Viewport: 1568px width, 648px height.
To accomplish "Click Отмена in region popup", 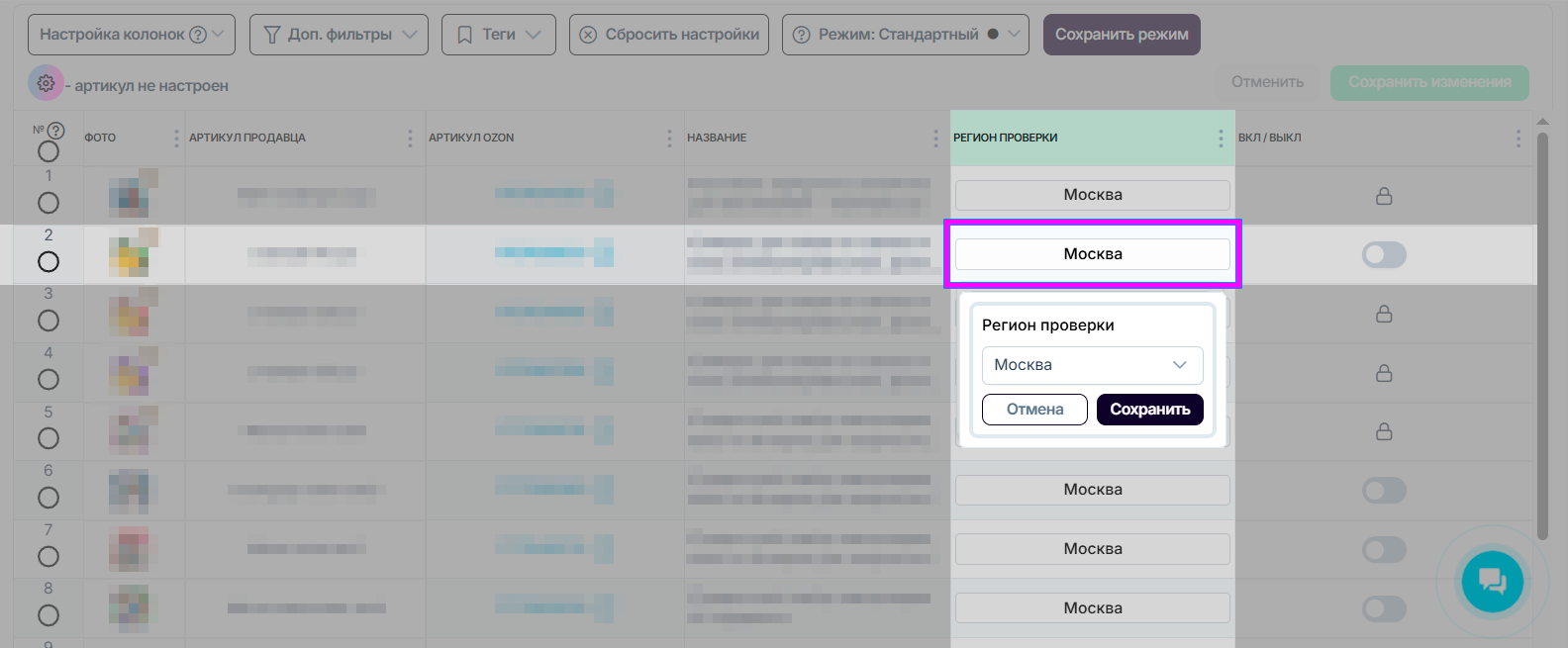I will point(1034,410).
